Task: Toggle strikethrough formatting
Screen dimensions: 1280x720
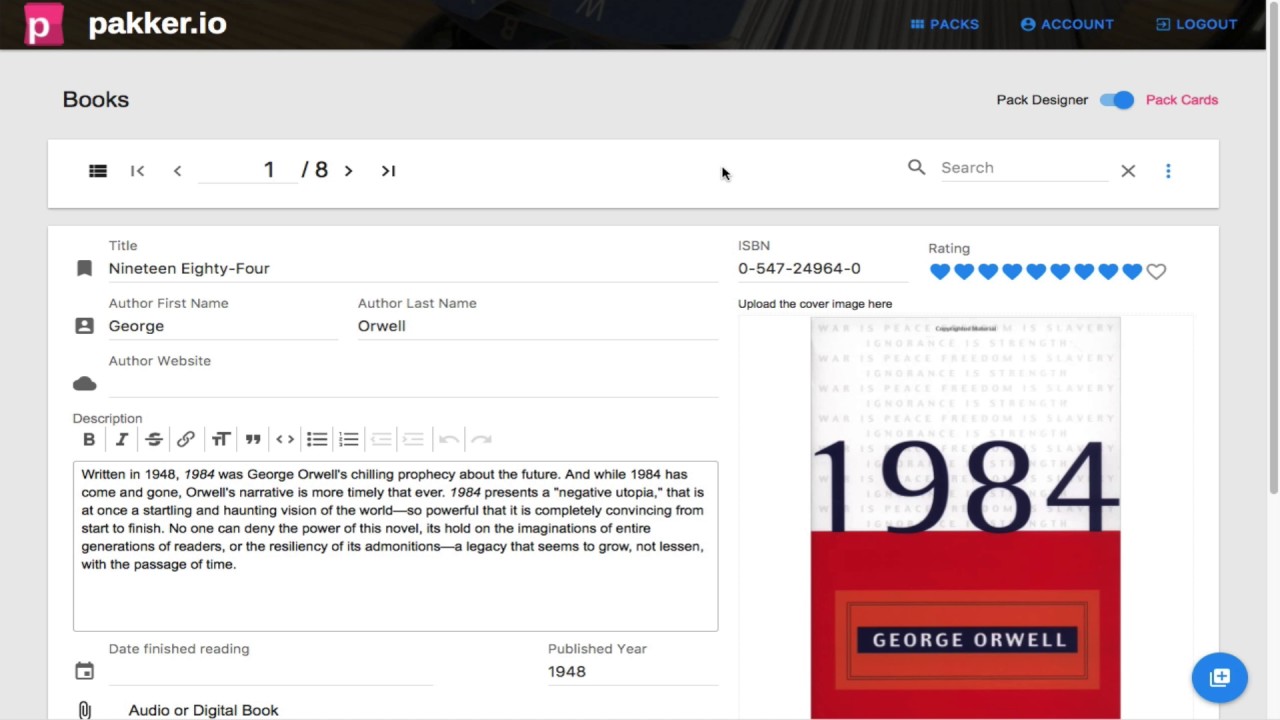Action: (x=154, y=439)
